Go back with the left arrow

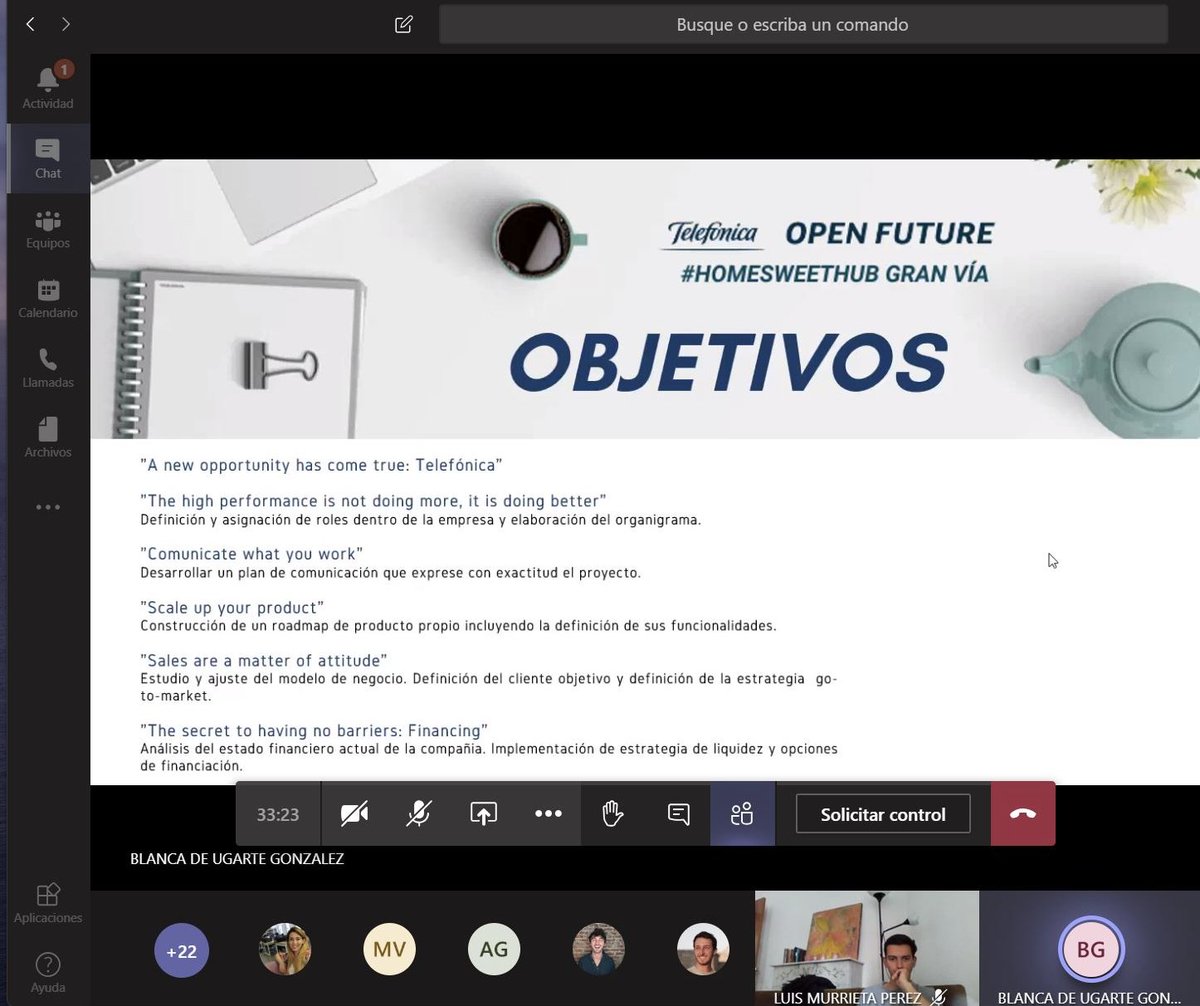(x=30, y=24)
